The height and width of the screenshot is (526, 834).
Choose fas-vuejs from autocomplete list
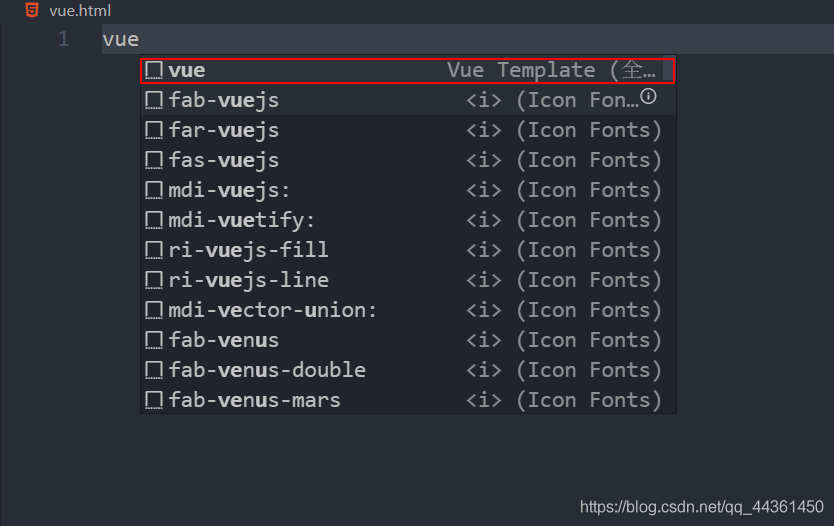pyautogui.click(x=224, y=160)
